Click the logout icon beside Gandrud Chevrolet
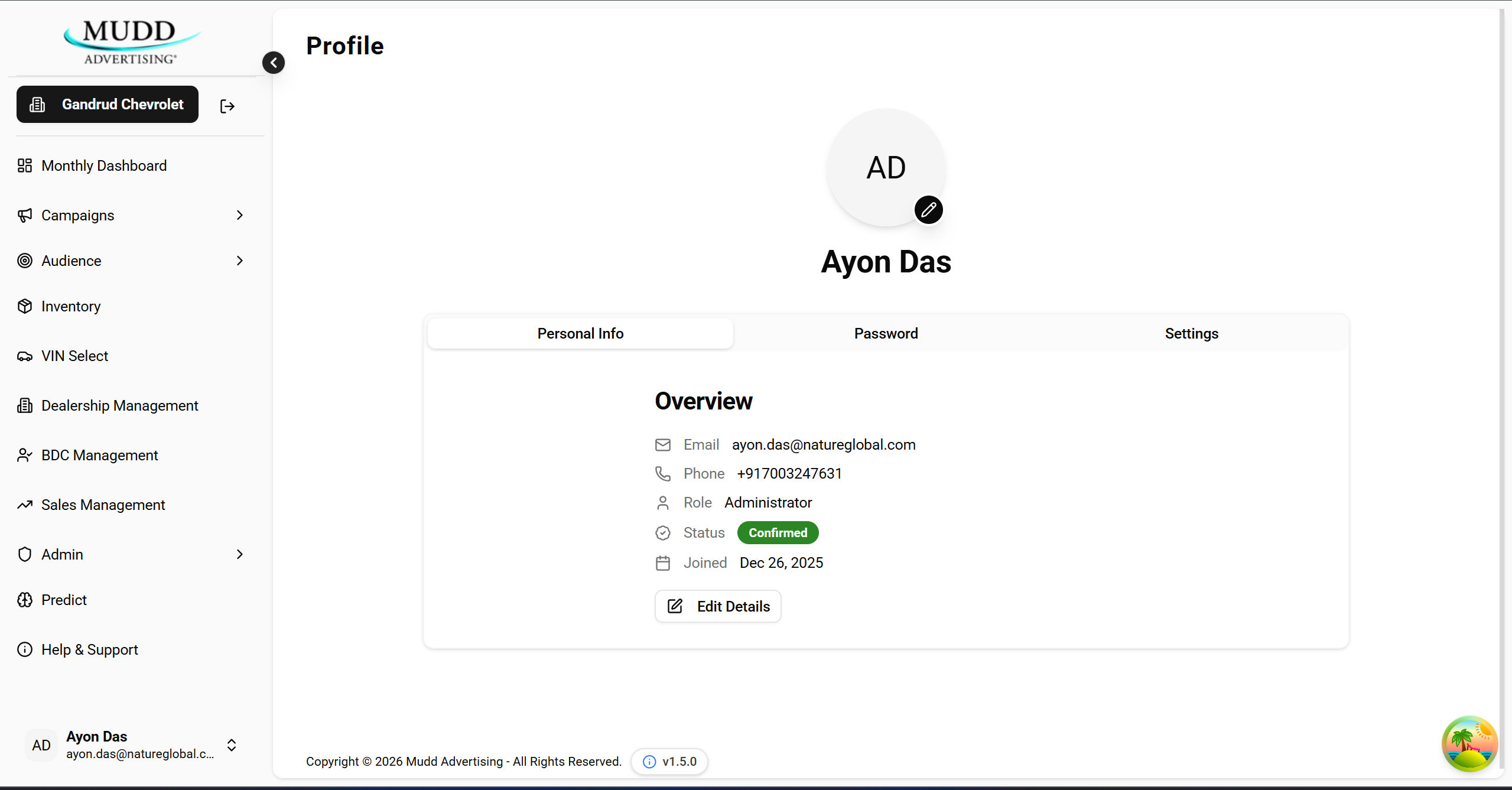 (227, 106)
